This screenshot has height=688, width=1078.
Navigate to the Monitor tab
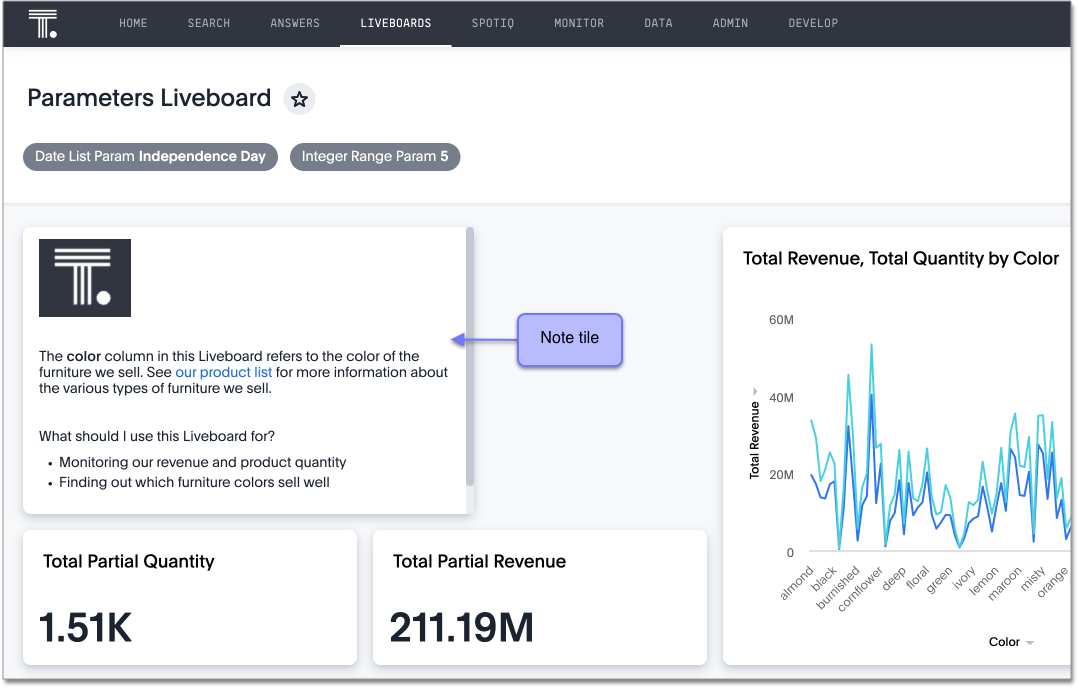tap(579, 23)
